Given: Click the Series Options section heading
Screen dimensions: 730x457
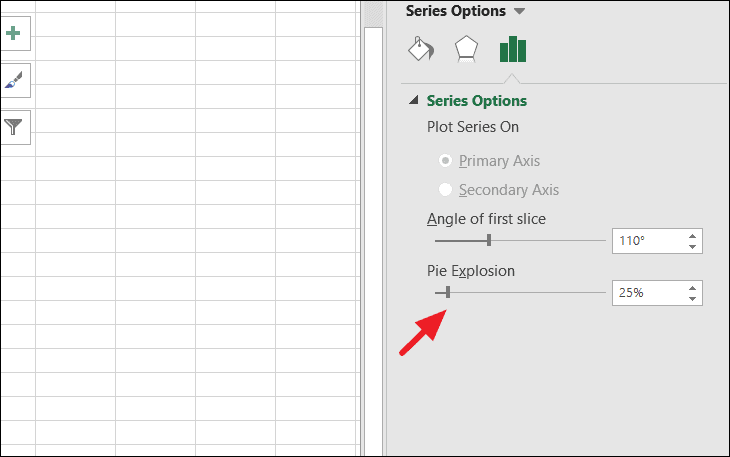Looking at the screenshot, I should (x=476, y=101).
